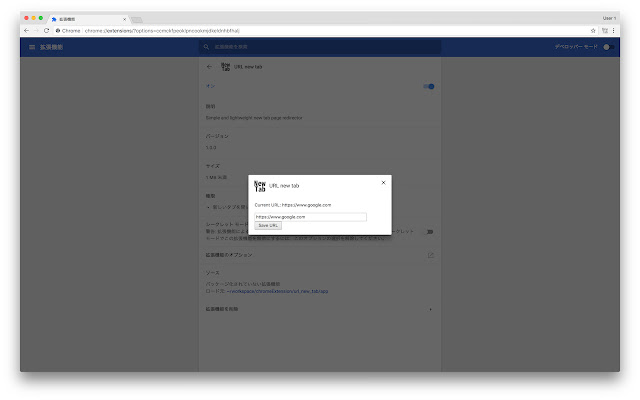Click the Current URL text in dialog
Screen dimensions: 640x400
[x=293, y=205]
